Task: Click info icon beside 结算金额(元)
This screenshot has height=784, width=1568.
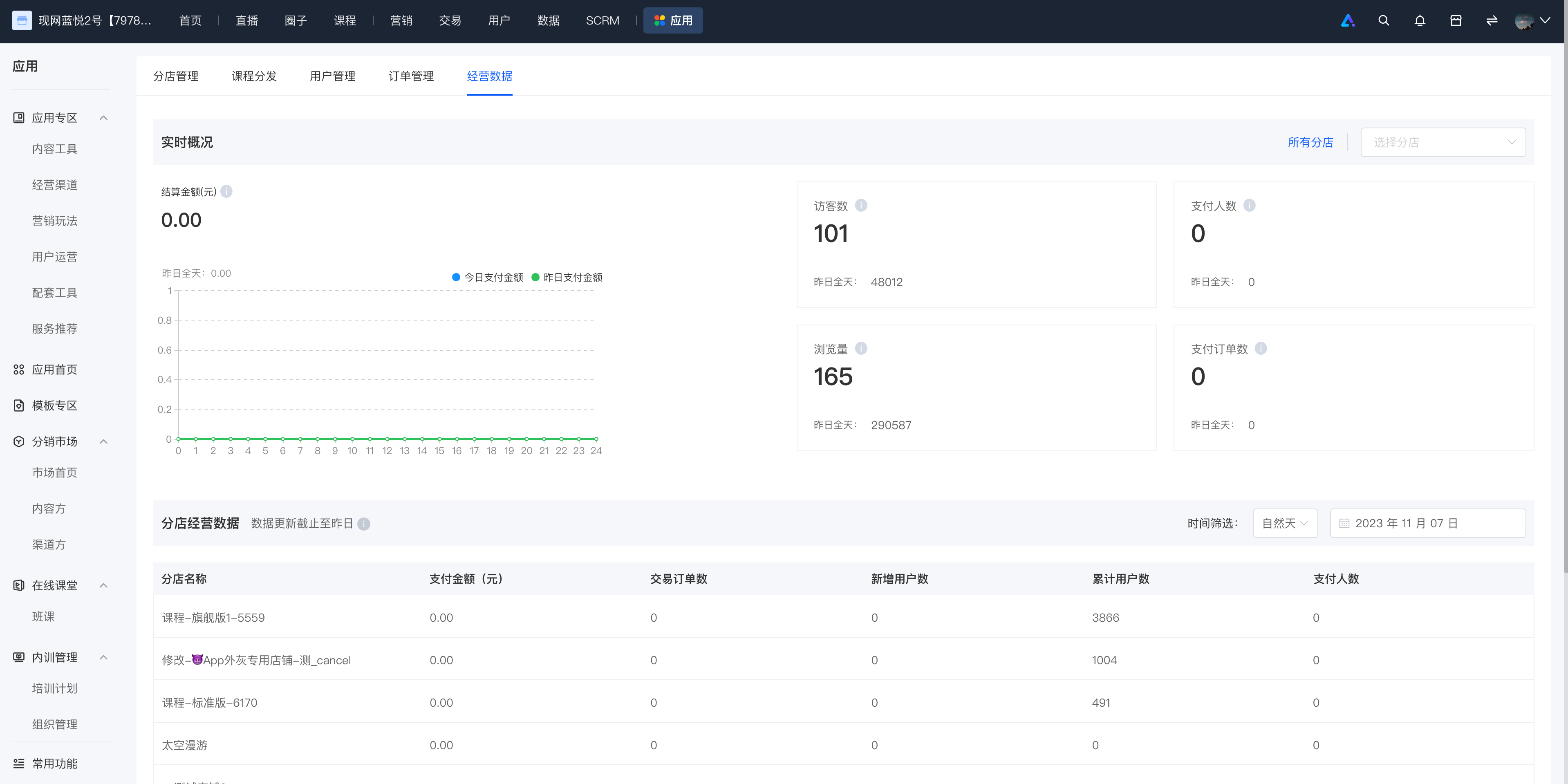Action: tap(226, 191)
